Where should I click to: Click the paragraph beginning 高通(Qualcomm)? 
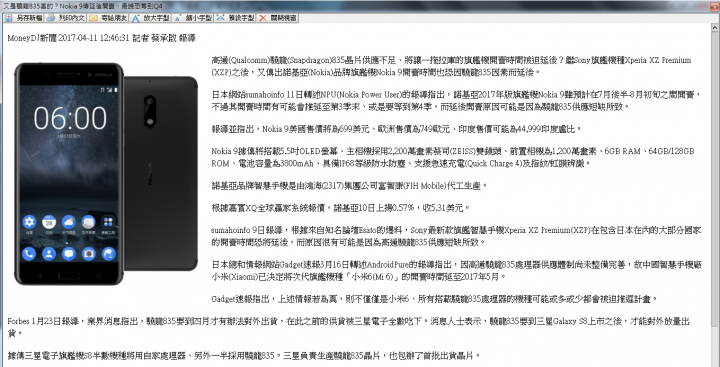pos(451,66)
